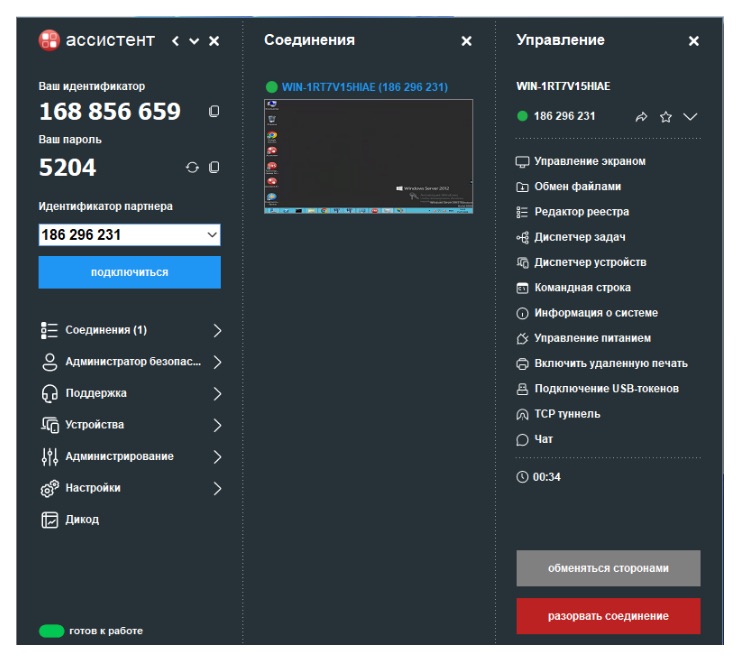Click the Командная строка terminal icon

coord(522,288)
